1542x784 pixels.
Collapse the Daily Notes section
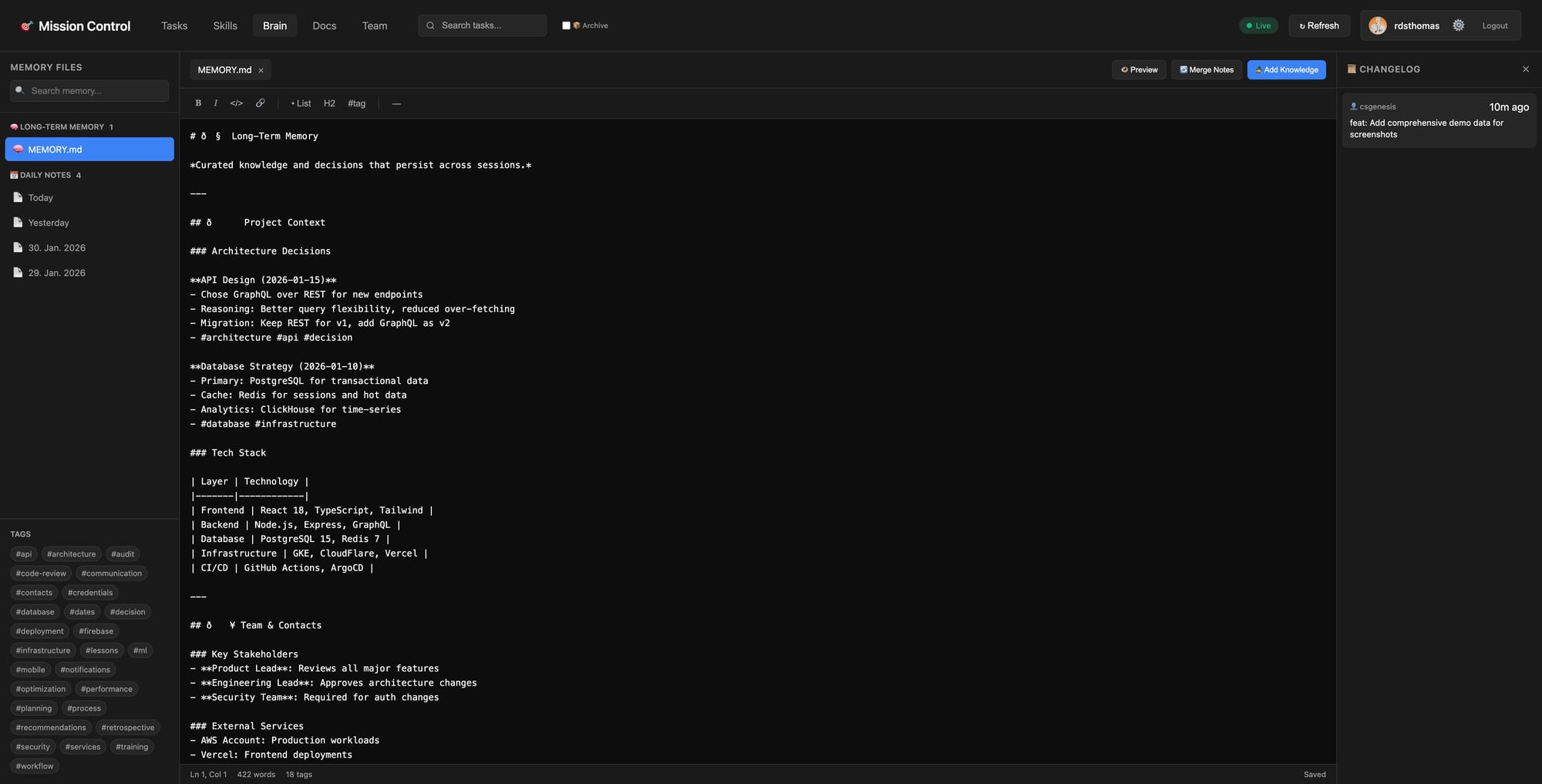tap(45, 175)
